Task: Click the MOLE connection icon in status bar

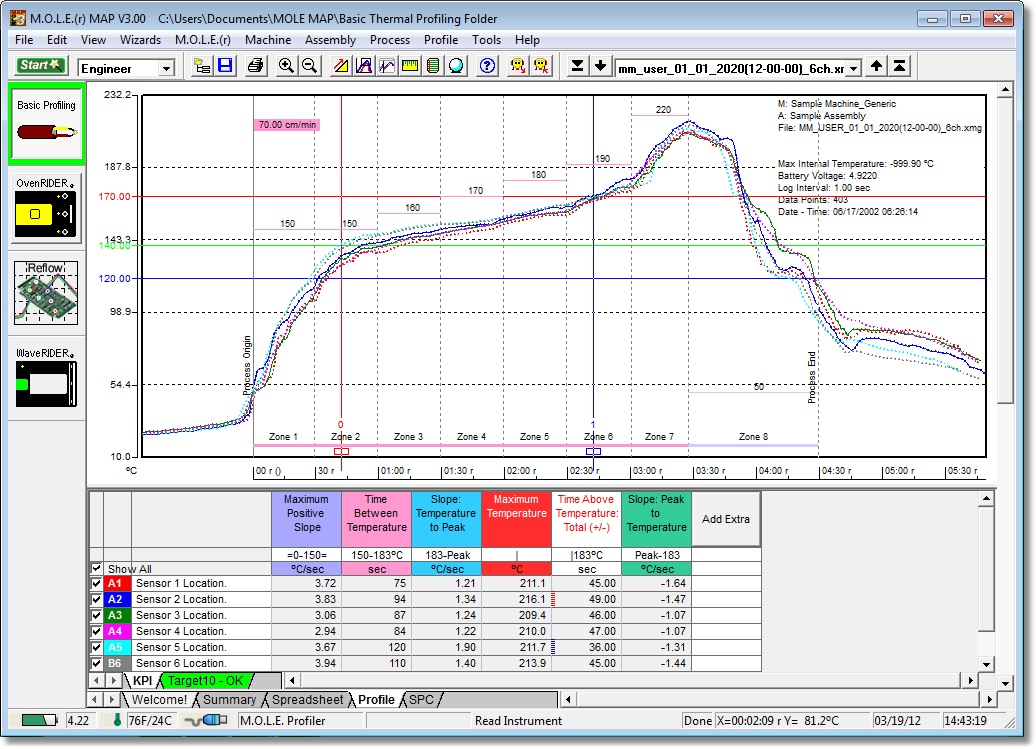Action: tap(206, 720)
